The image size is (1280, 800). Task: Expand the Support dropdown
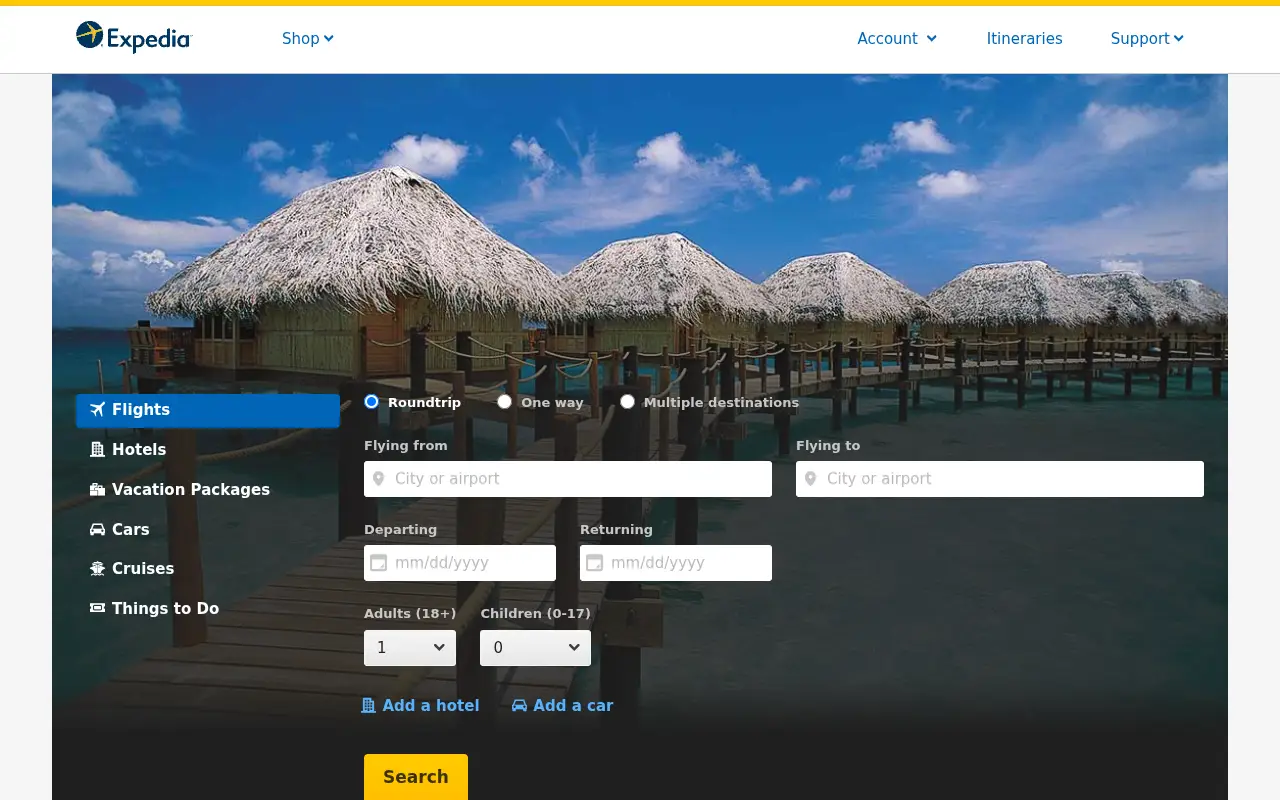1147,38
